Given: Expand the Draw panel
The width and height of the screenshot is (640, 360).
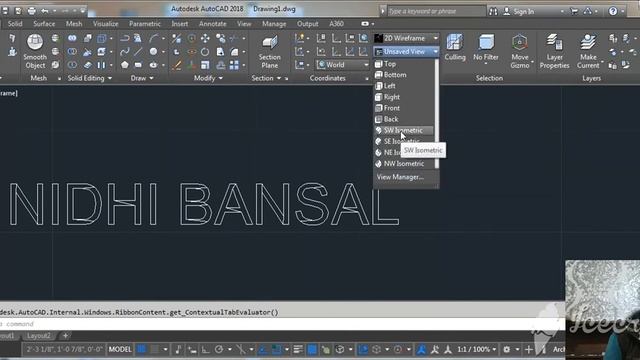Looking at the screenshot, I should (142, 78).
